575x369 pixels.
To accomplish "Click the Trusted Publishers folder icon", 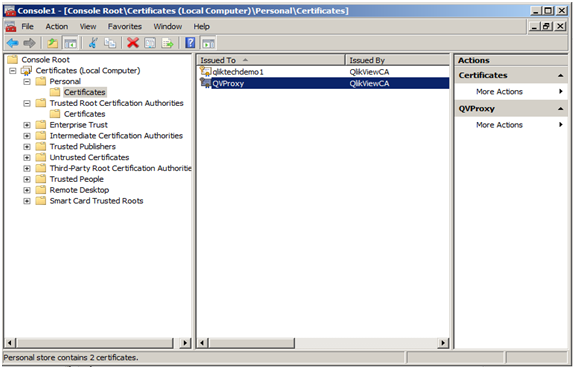I will click(x=41, y=146).
